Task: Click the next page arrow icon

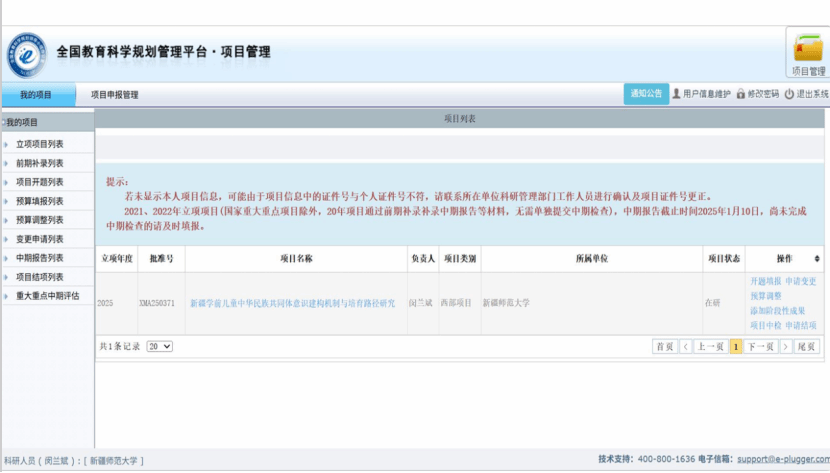Action: coord(786,346)
